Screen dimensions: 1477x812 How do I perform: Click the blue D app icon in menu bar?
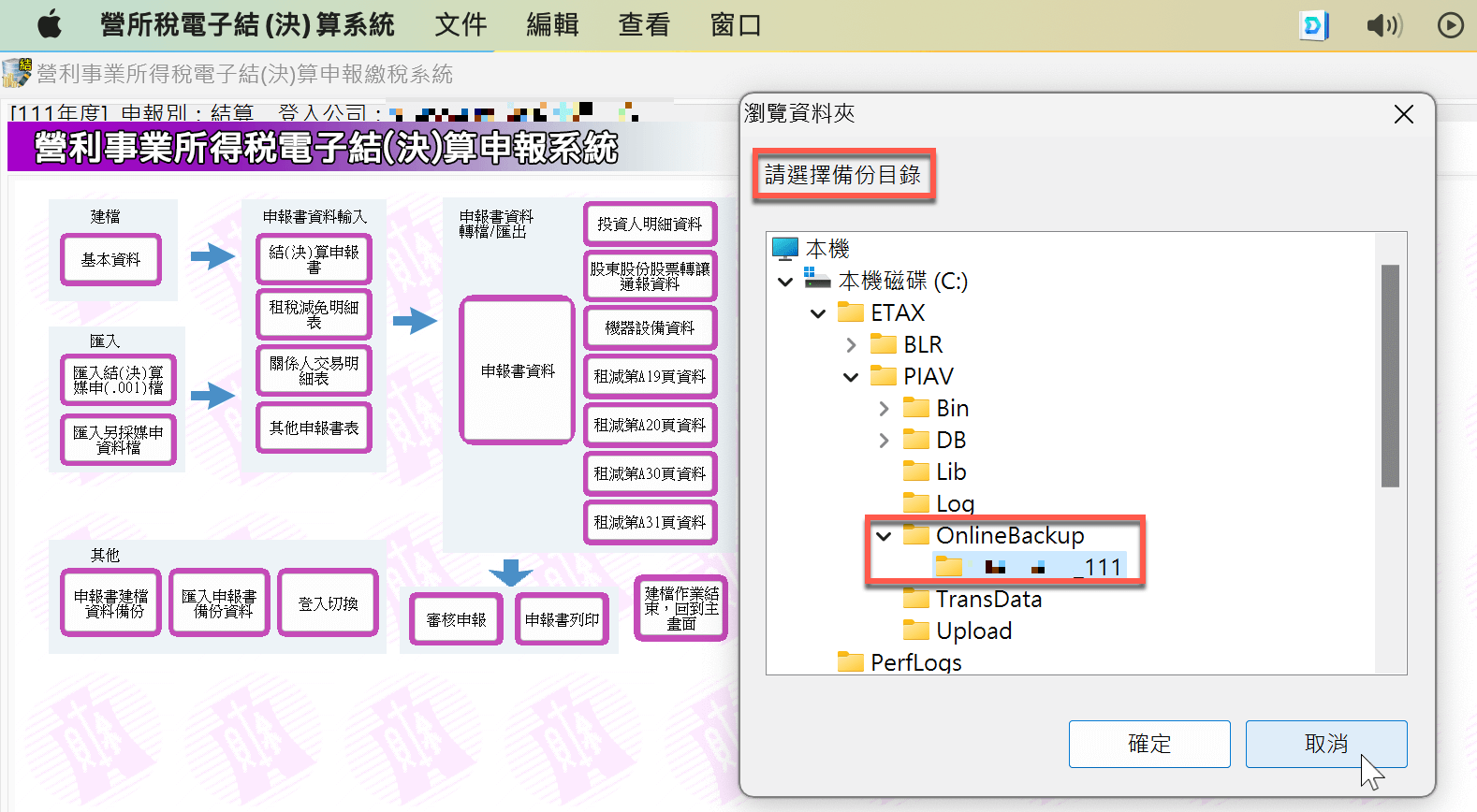pyautogui.click(x=1314, y=25)
